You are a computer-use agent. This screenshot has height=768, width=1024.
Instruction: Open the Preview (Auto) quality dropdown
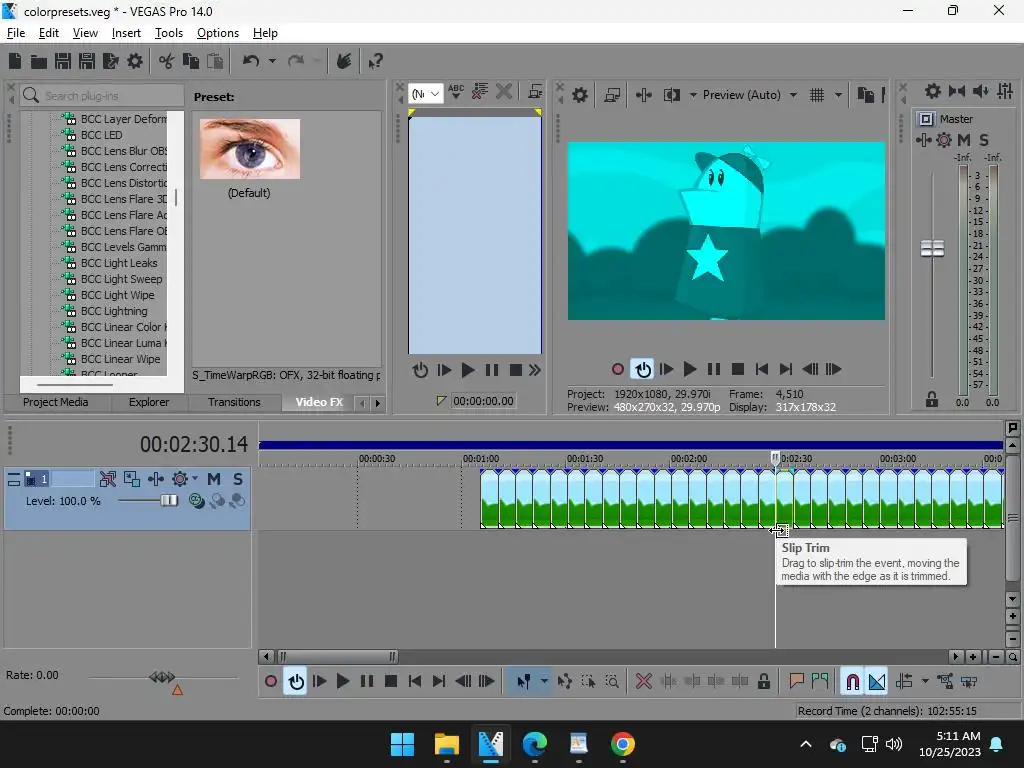[793, 95]
